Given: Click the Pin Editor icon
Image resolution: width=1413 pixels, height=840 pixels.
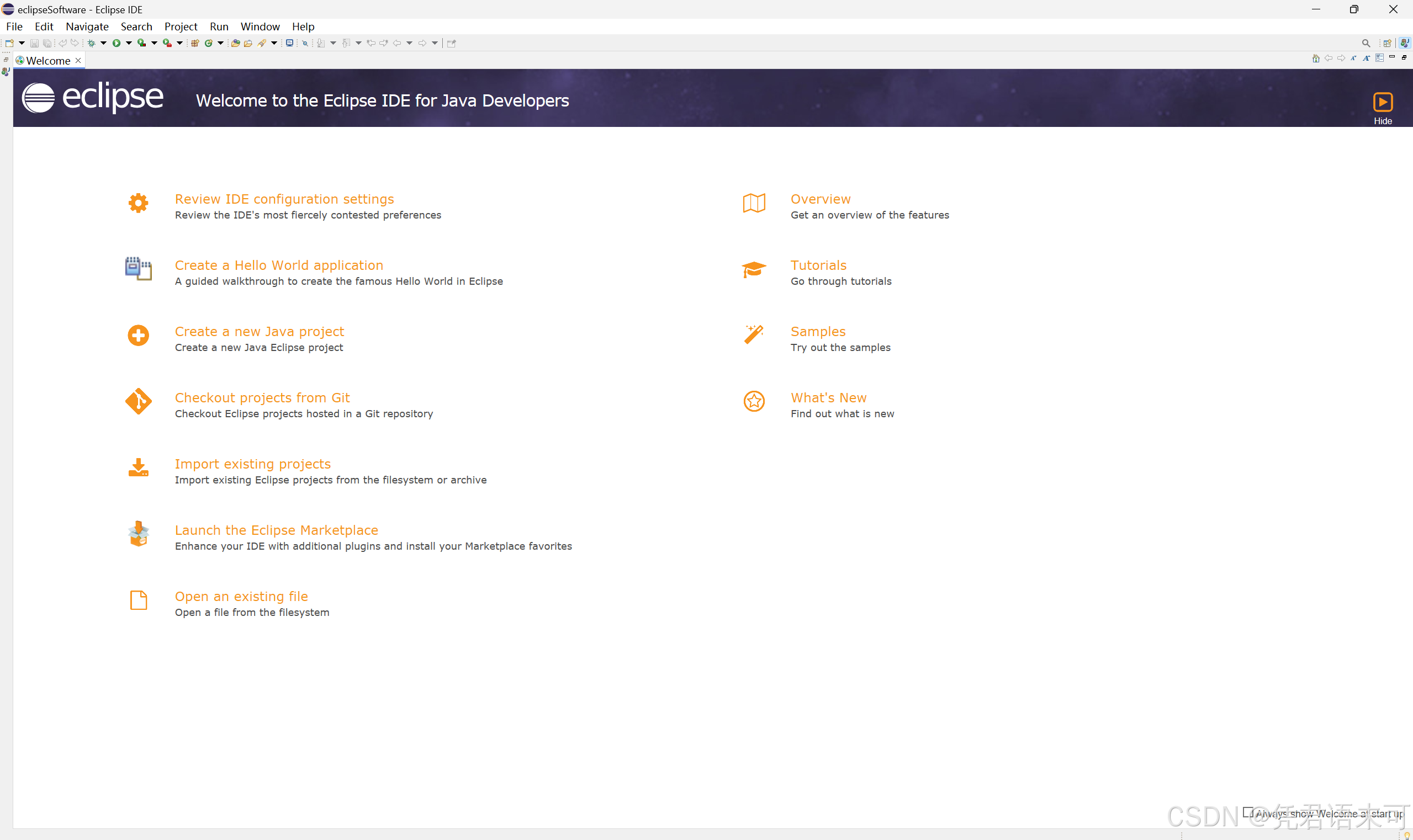Looking at the screenshot, I should coord(451,43).
